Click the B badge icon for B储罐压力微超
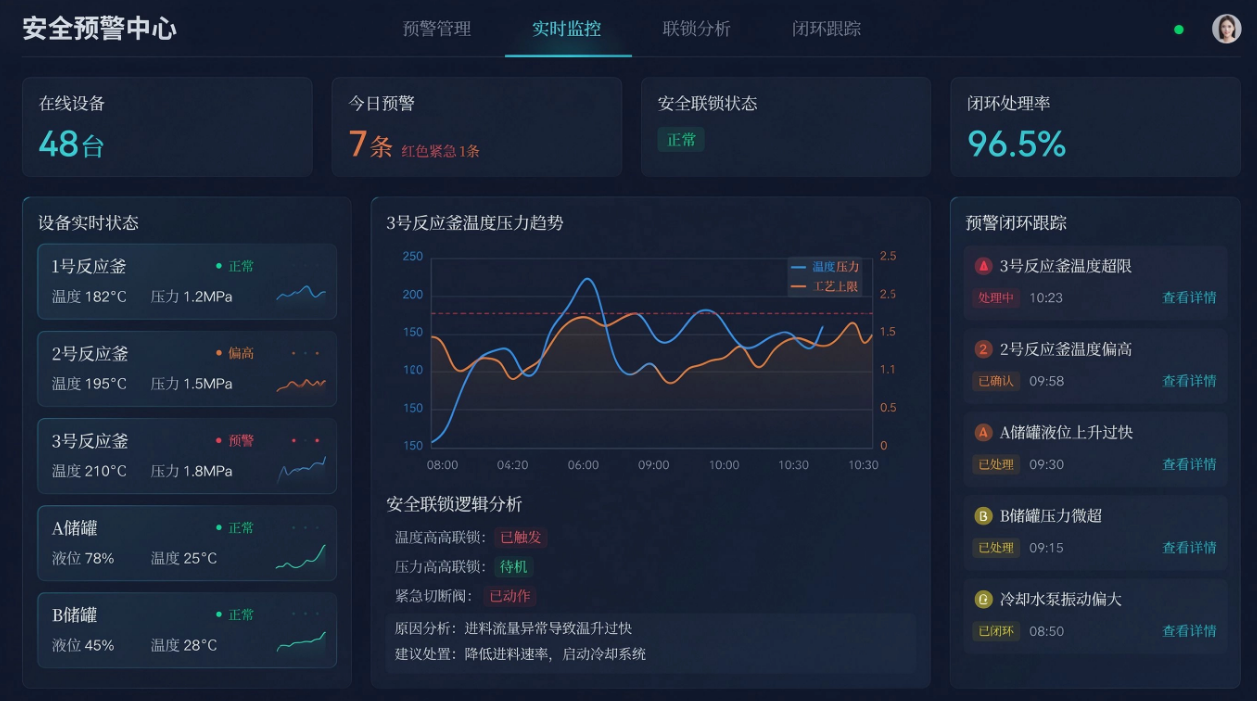The width and height of the screenshot is (1257, 701). tap(984, 516)
